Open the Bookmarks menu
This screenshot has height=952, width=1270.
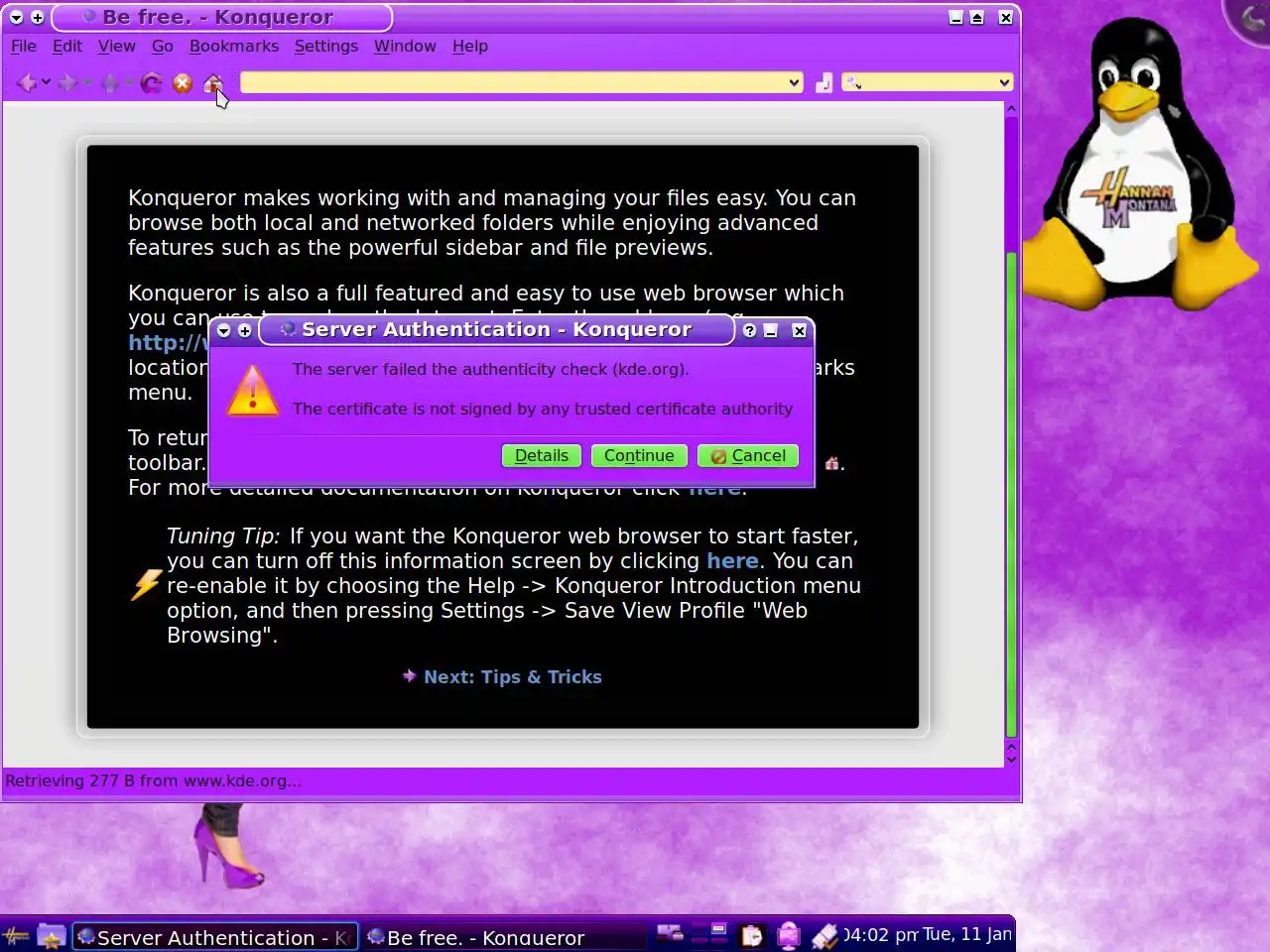(x=234, y=46)
